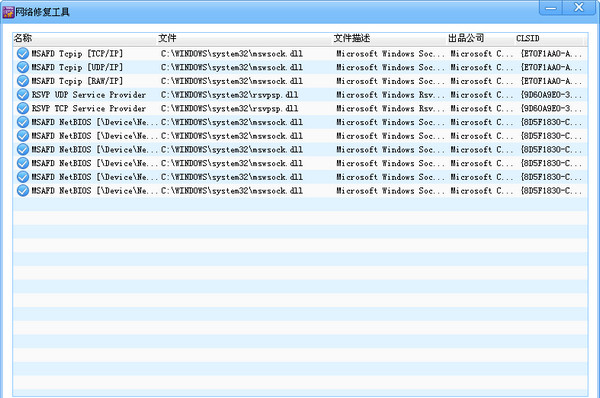This screenshot has width=600, height=398.
Task: Click the {E70F1AA0-A... CLSID in the [RAW/IP] row
Action: pyautogui.click(x=551, y=81)
